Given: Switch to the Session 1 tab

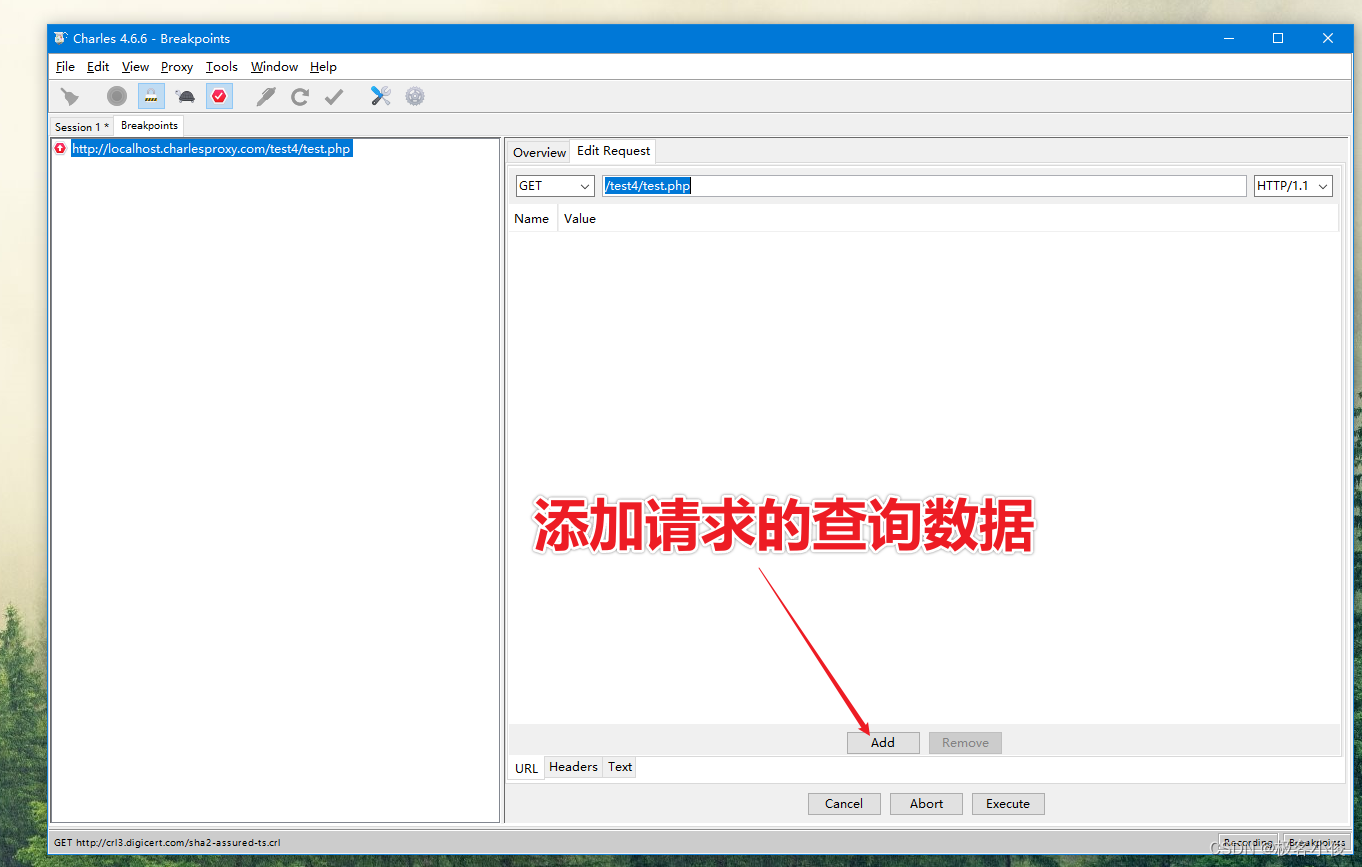Looking at the screenshot, I should coord(82,127).
